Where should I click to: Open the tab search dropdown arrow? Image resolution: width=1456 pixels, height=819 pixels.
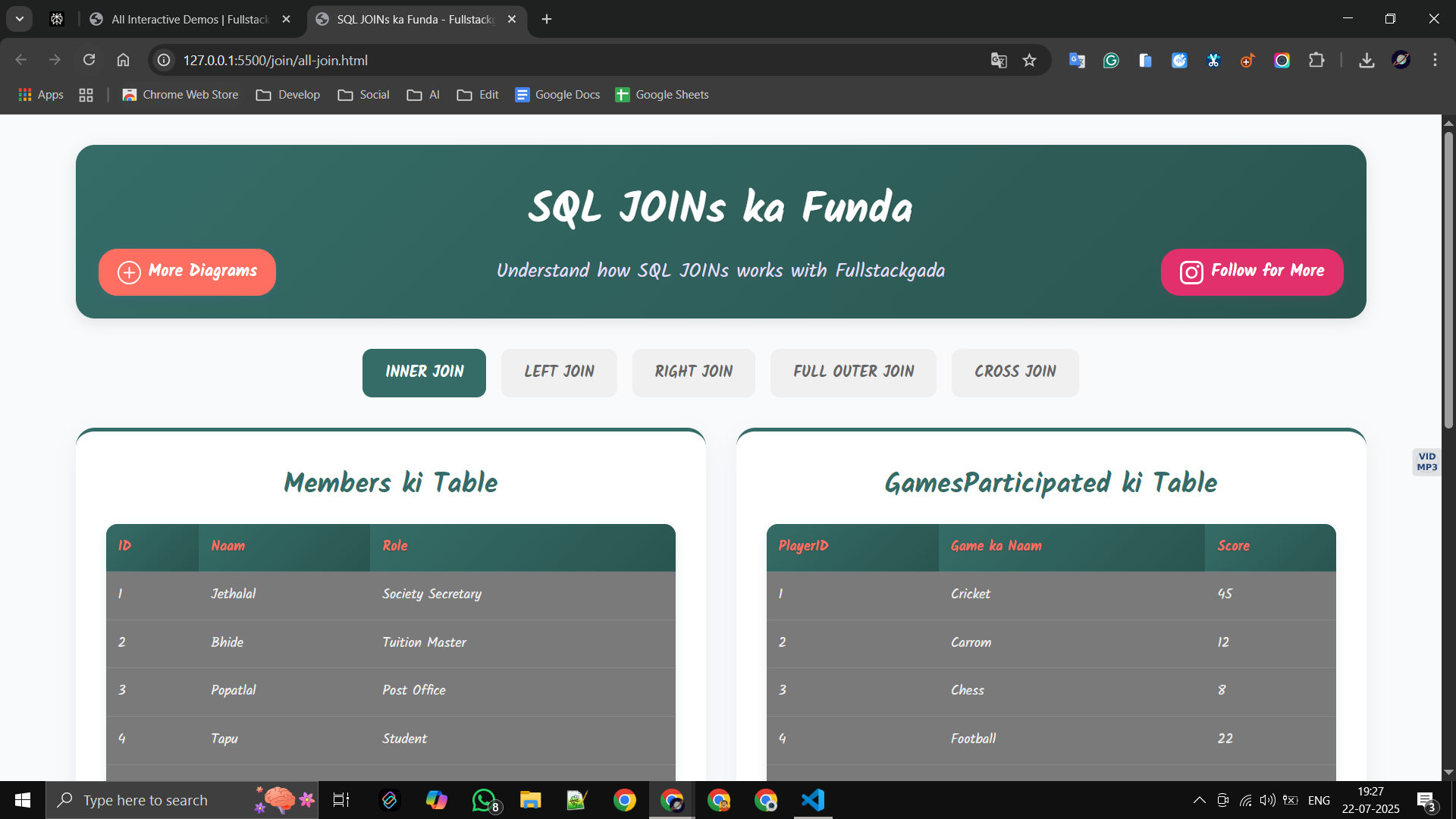[x=20, y=19]
